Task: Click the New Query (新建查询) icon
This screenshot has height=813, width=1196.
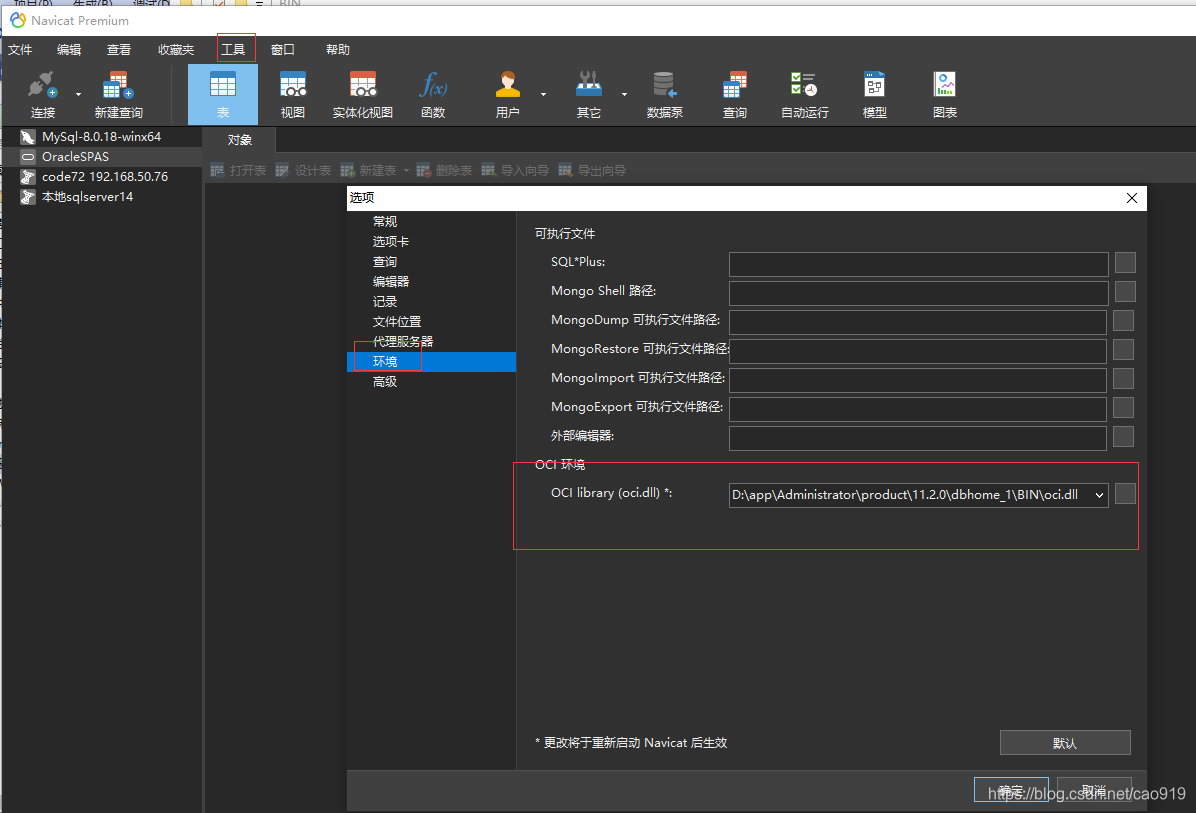Action: point(118,95)
